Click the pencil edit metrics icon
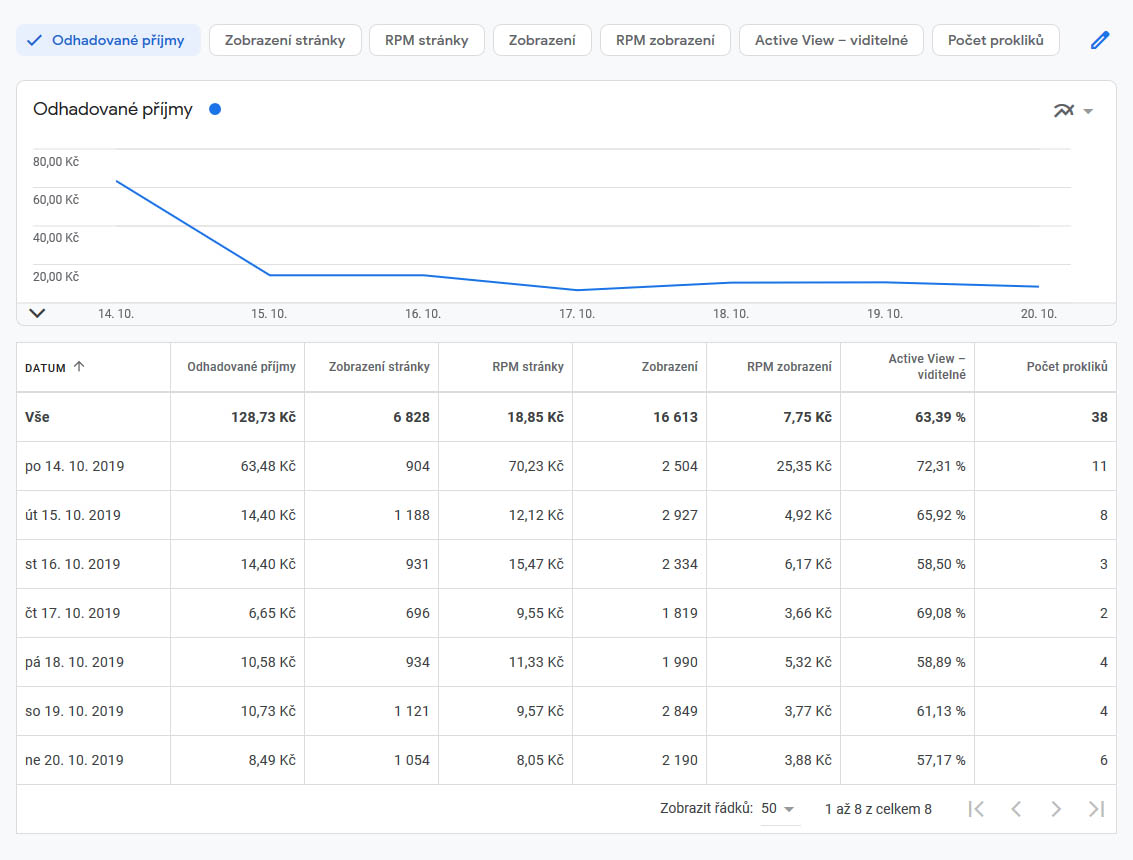 1100,40
